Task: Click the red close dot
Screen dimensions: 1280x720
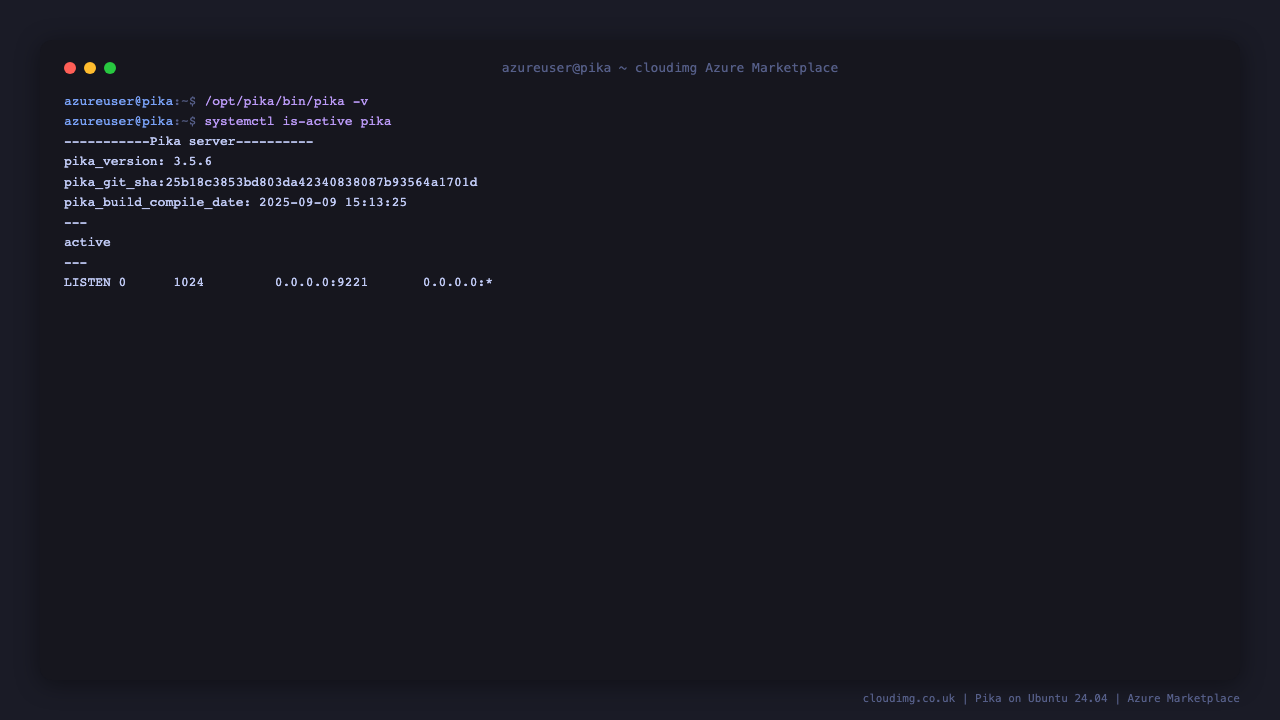Action: (x=70, y=68)
